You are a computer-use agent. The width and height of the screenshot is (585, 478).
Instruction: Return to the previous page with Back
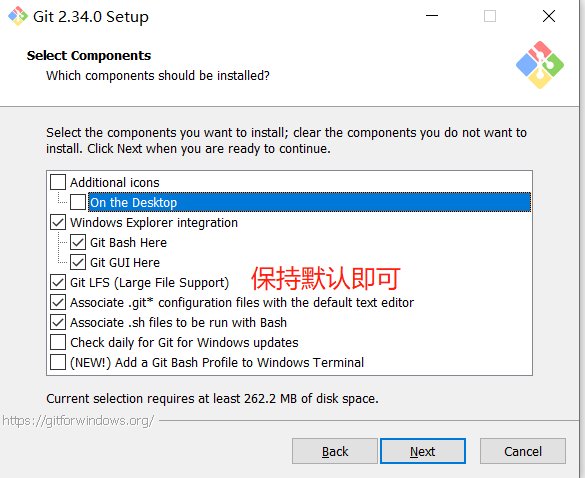point(335,451)
